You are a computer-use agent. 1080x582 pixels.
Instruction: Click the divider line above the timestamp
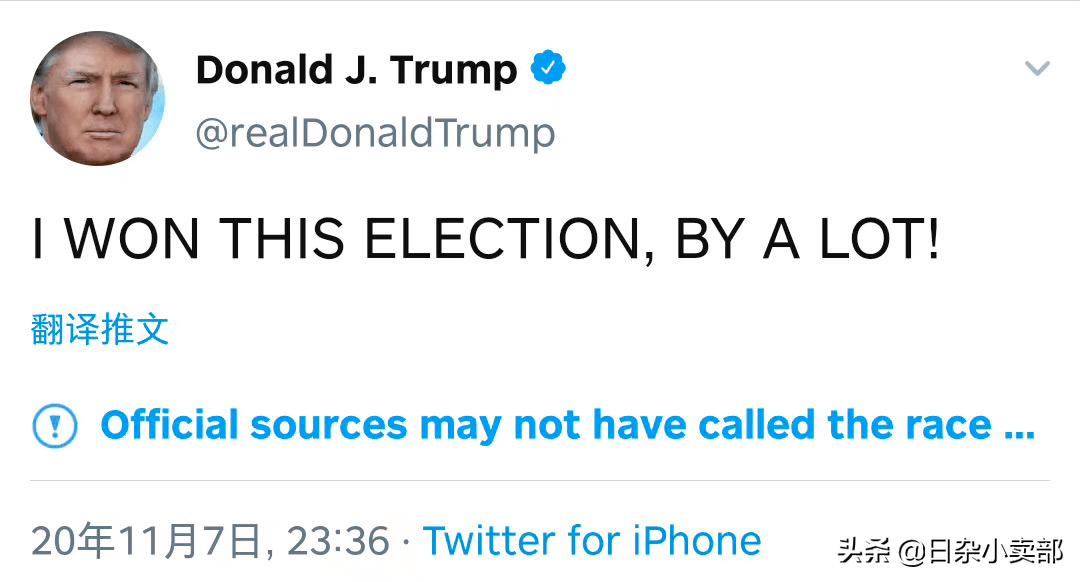pos(540,480)
